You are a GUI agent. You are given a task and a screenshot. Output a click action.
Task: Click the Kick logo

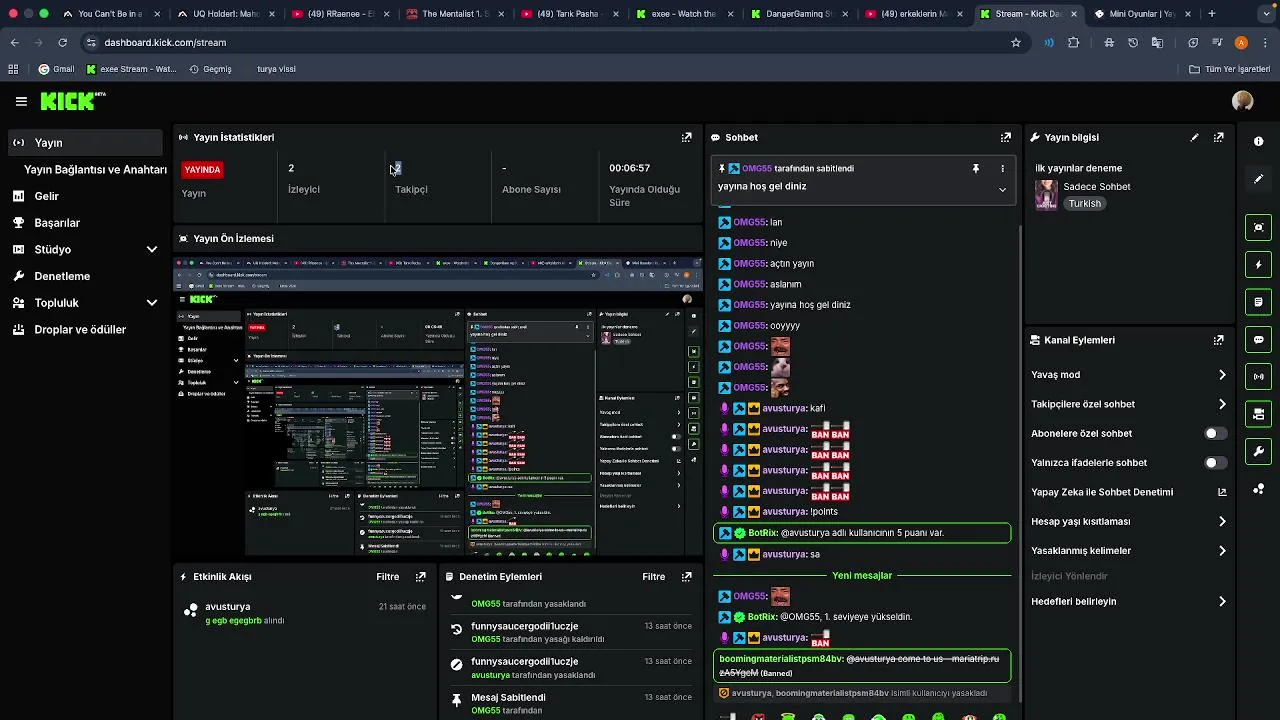pos(72,101)
